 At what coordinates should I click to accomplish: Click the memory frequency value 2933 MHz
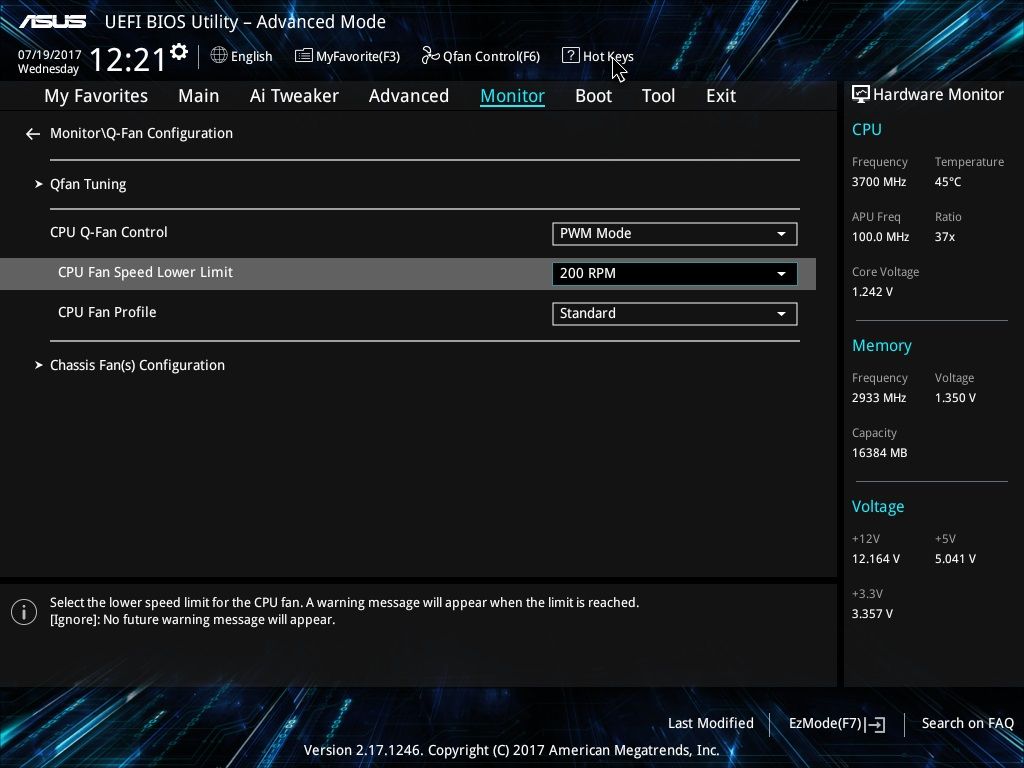(x=878, y=398)
